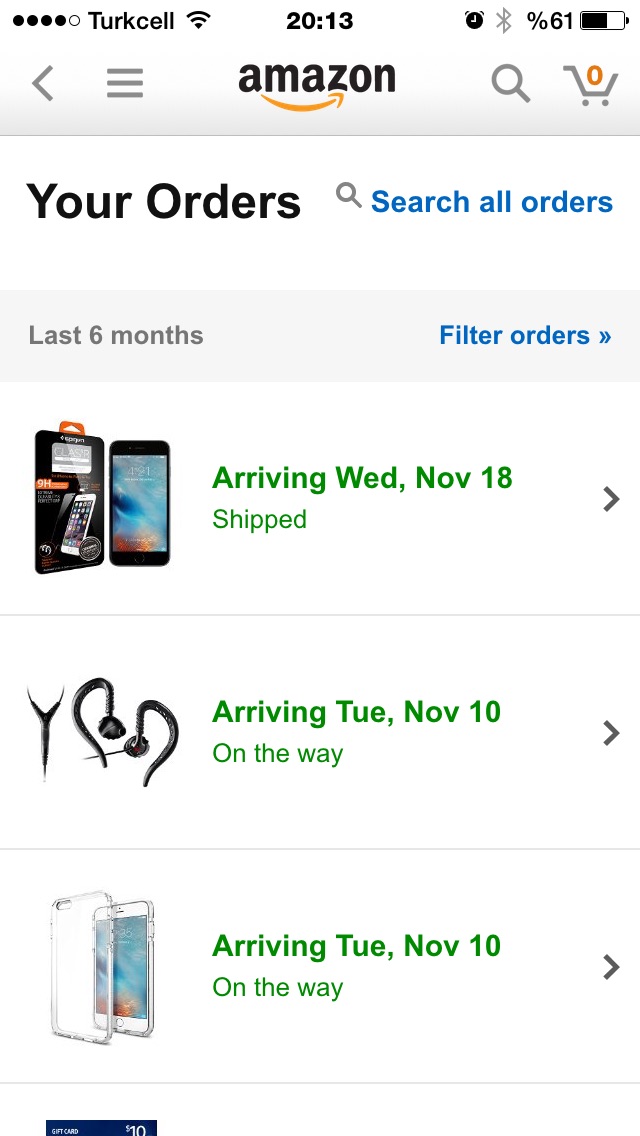
Task: Tap the battery indicator in status bar
Action: (604, 20)
